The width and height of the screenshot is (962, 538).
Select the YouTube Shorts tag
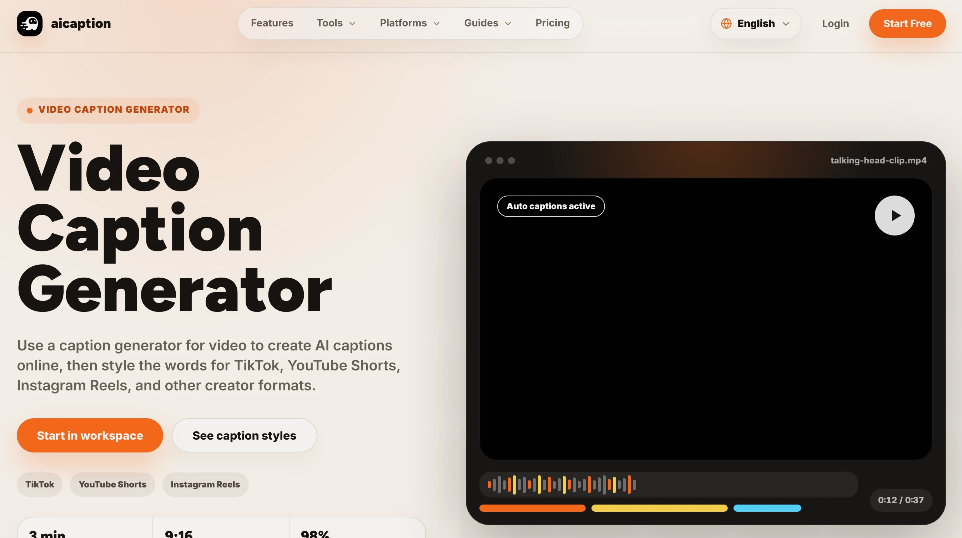point(112,485)
